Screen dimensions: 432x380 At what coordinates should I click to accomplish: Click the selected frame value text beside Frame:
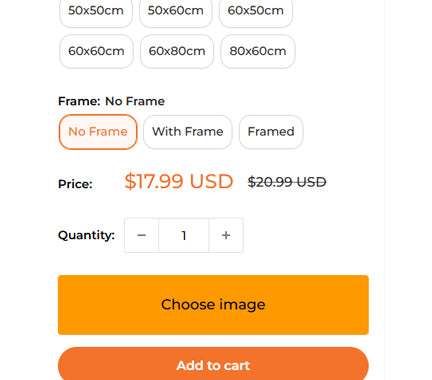pyautogui.click(x=135, y=101)
